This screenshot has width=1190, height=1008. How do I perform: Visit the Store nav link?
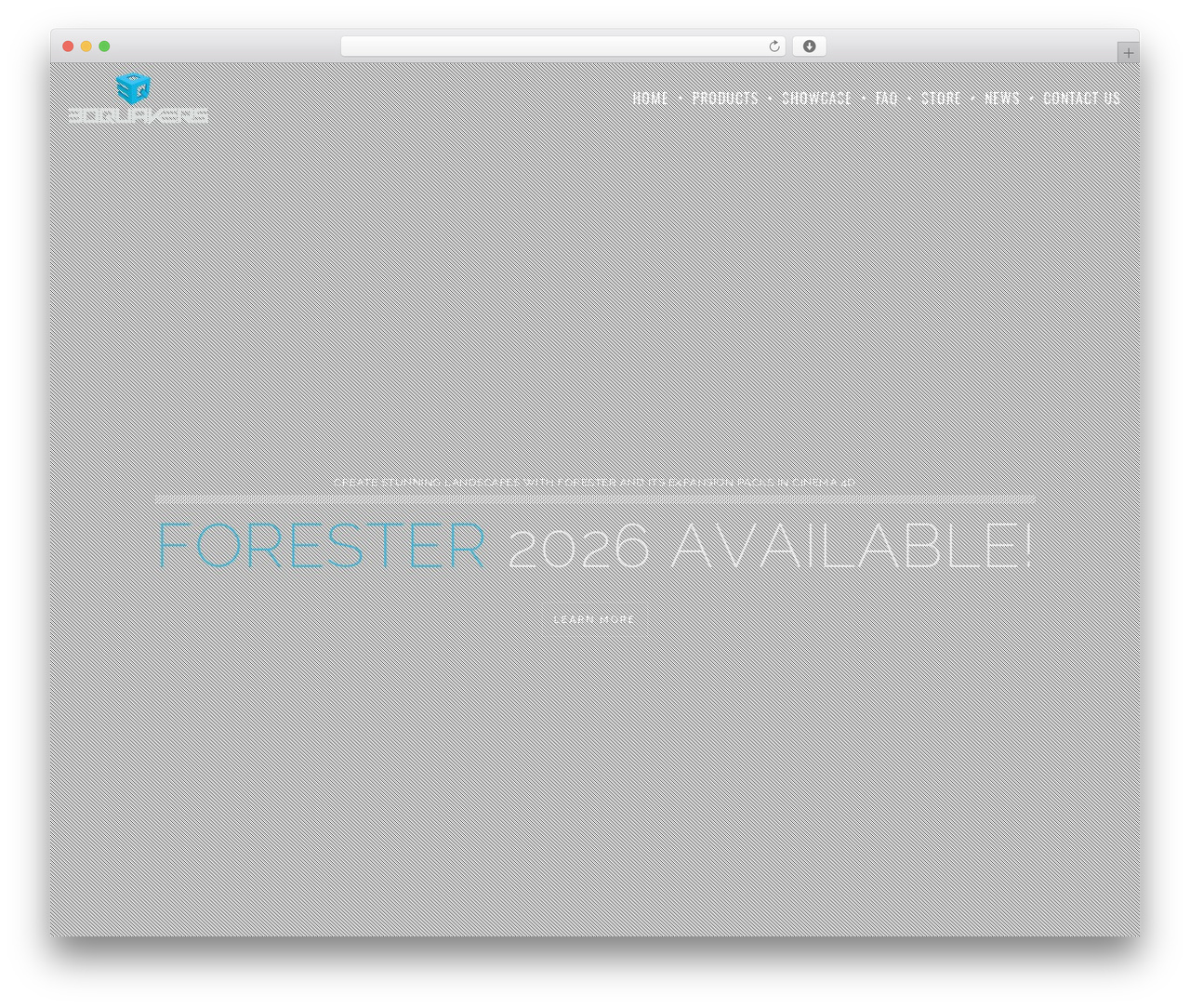point(941,99)
